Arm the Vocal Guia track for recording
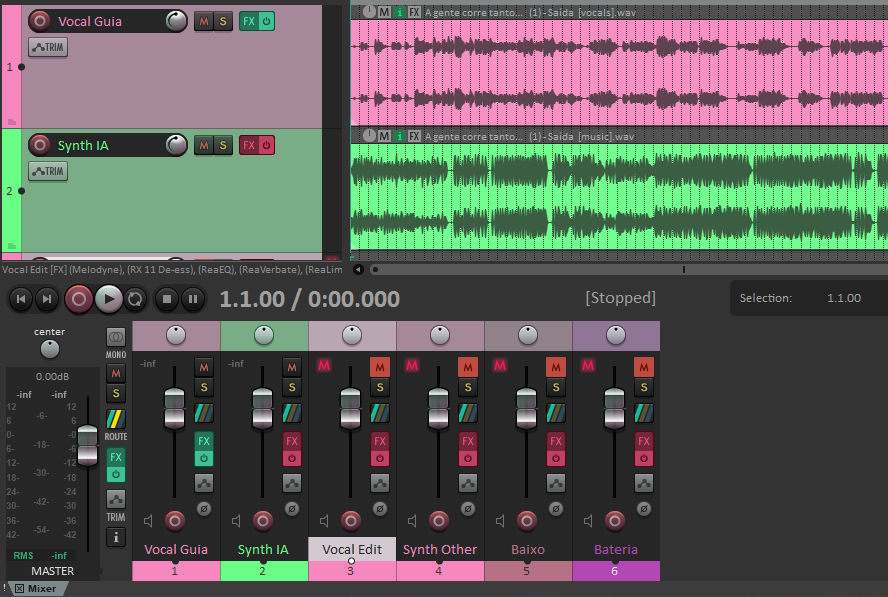Image resolution: width=888 pixels, height=597 pixels. point(40,22)
